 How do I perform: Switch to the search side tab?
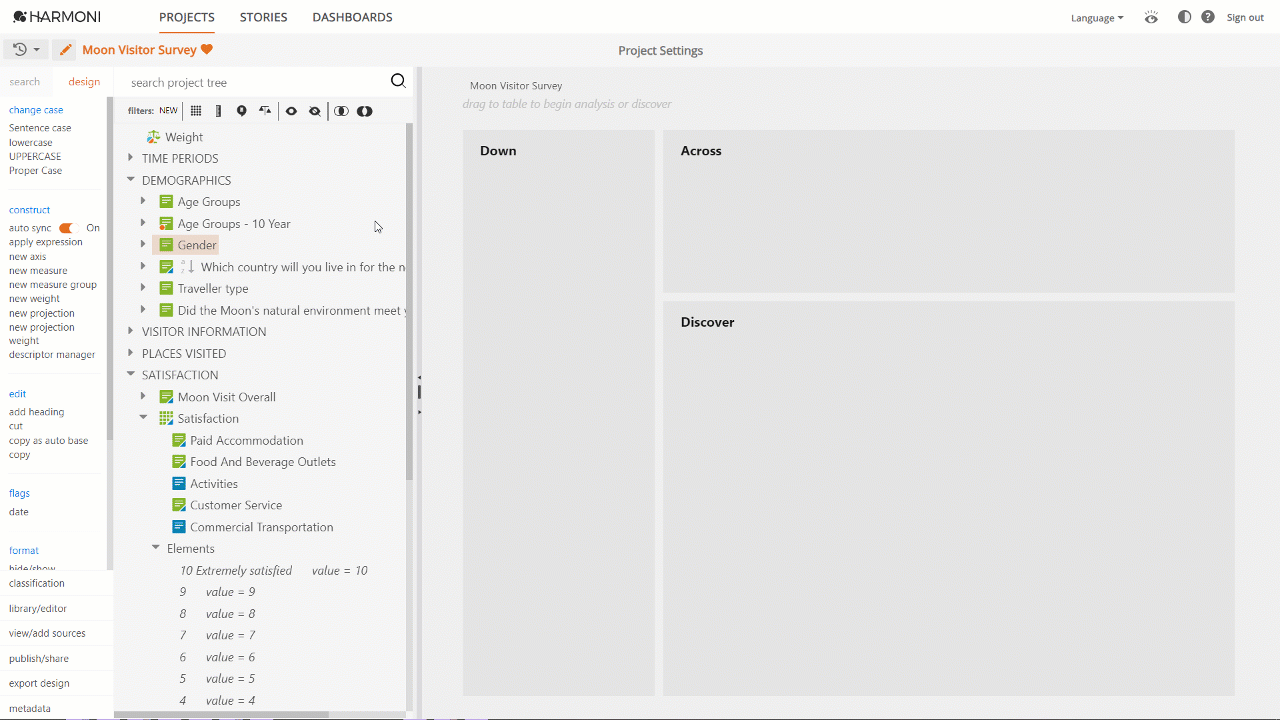(25, 82)
